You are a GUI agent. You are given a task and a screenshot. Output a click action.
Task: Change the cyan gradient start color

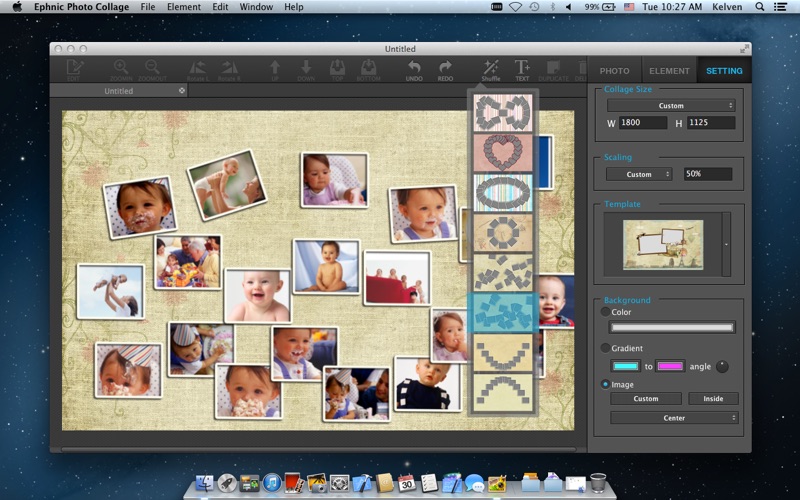pyautogui.click(x=626, y=366)
